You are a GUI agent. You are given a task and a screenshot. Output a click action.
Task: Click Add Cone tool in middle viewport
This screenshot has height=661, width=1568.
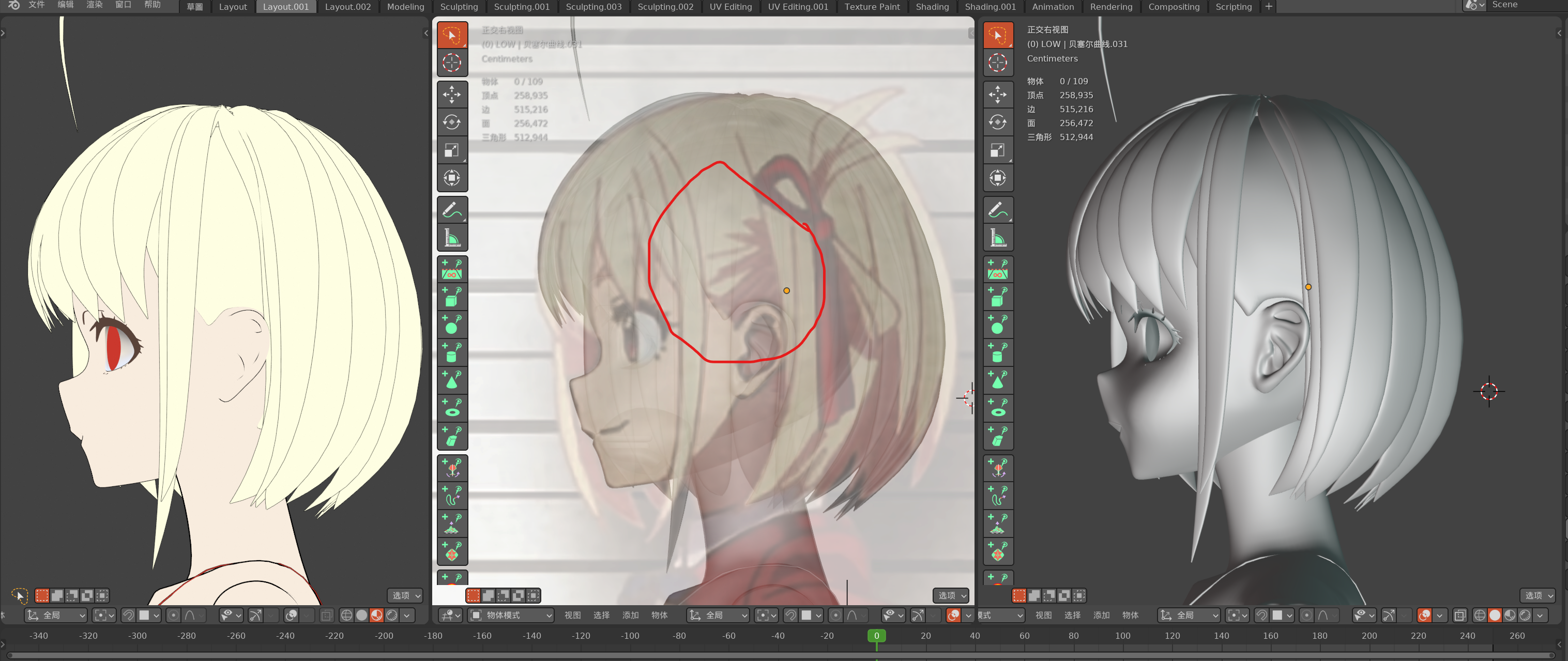pos(452,380)
